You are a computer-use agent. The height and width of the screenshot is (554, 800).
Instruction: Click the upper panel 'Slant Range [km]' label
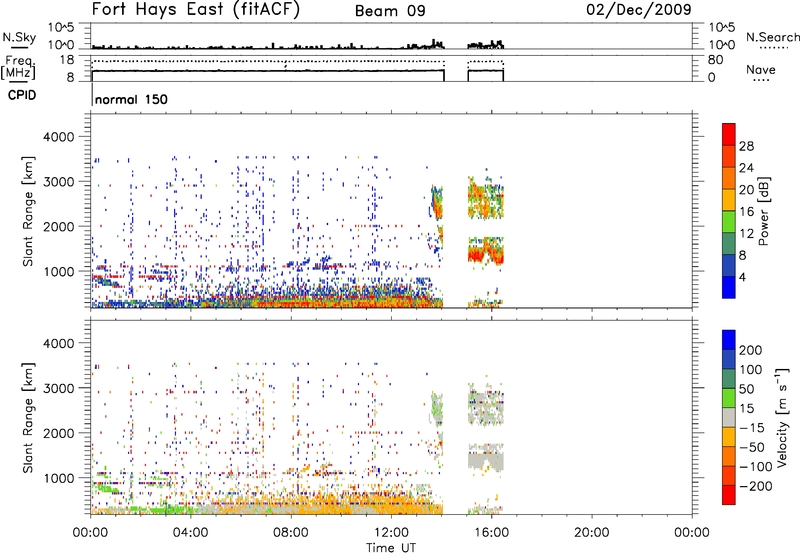(x=28, y=211)
